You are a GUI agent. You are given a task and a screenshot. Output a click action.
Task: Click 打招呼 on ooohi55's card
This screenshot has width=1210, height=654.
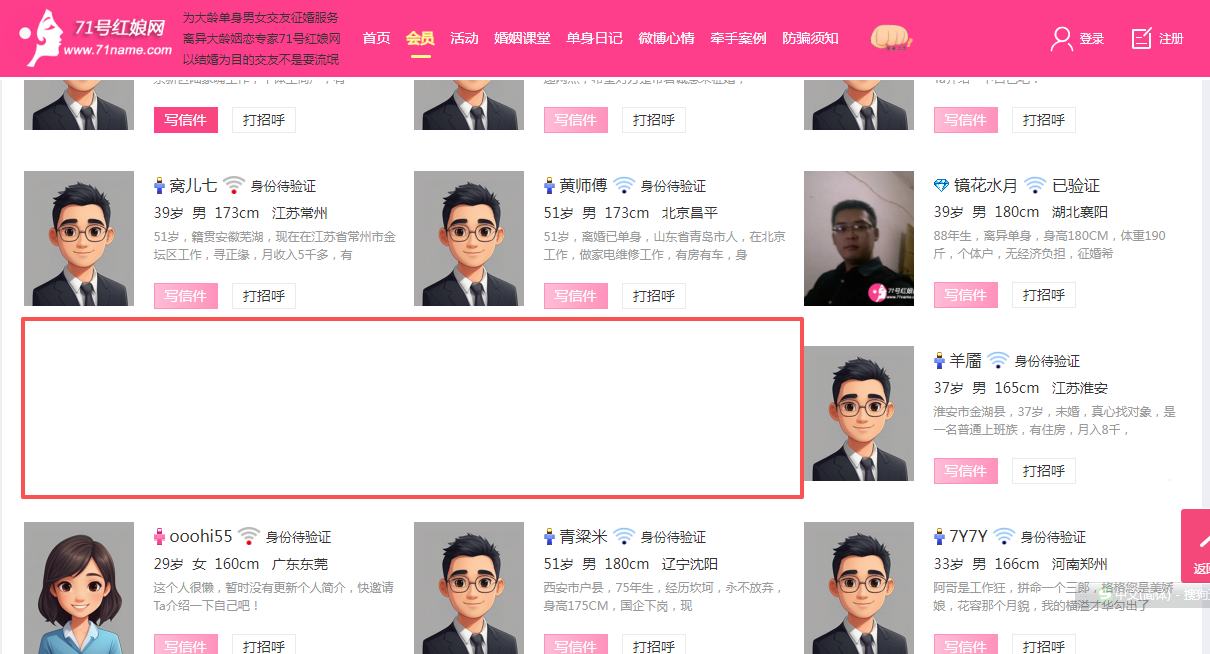264,644
